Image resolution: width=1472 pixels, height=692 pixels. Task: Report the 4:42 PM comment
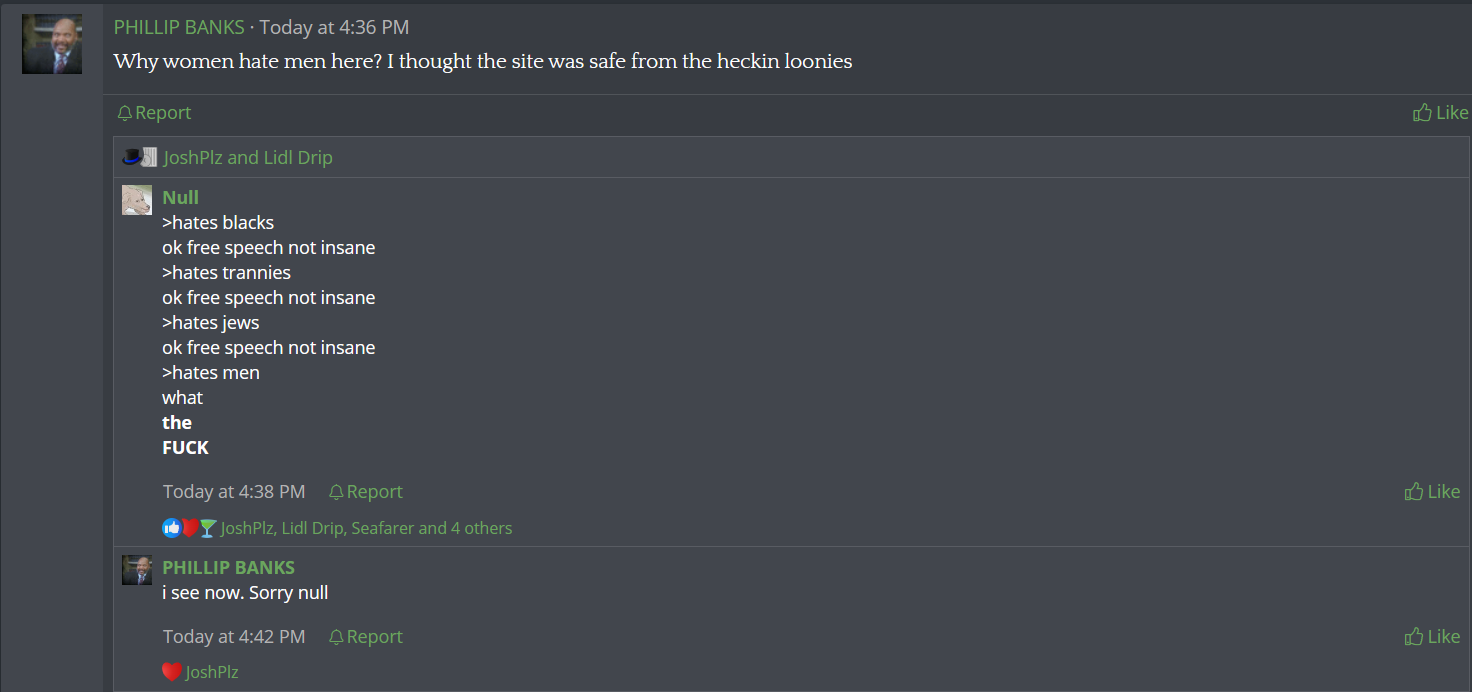[x=366, y=636]
